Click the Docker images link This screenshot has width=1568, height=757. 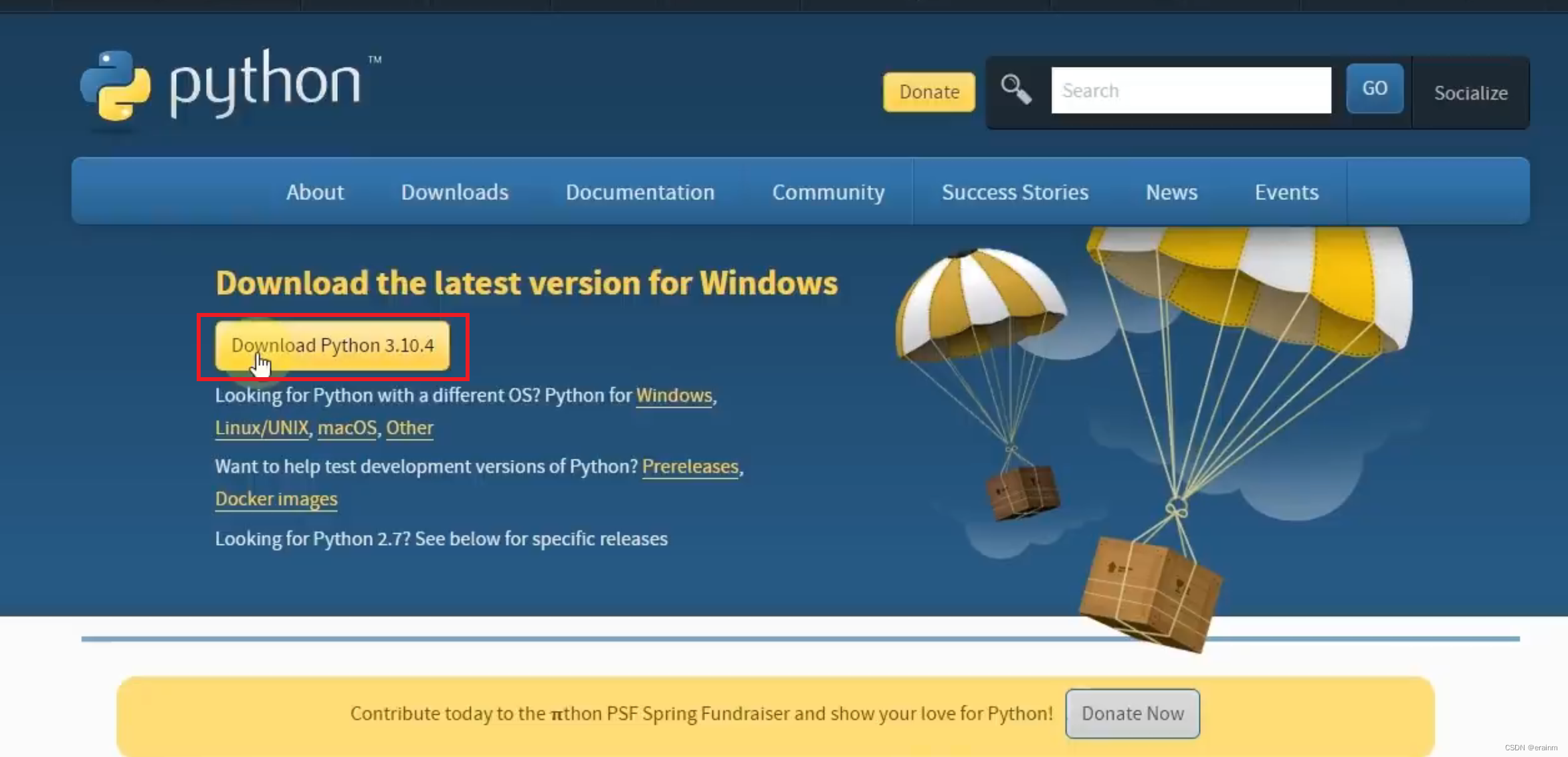pos(275,498)
